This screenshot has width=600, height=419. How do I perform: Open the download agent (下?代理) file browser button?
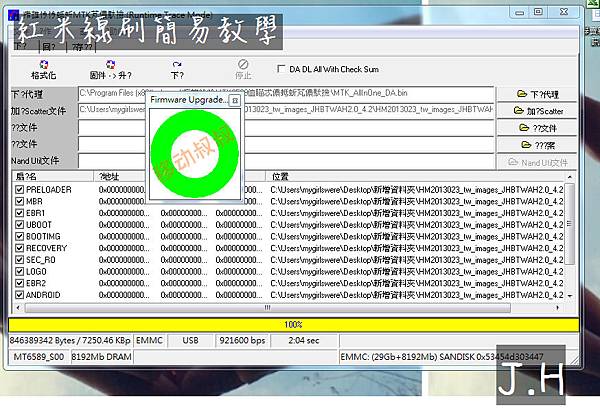tap(537, 94)
